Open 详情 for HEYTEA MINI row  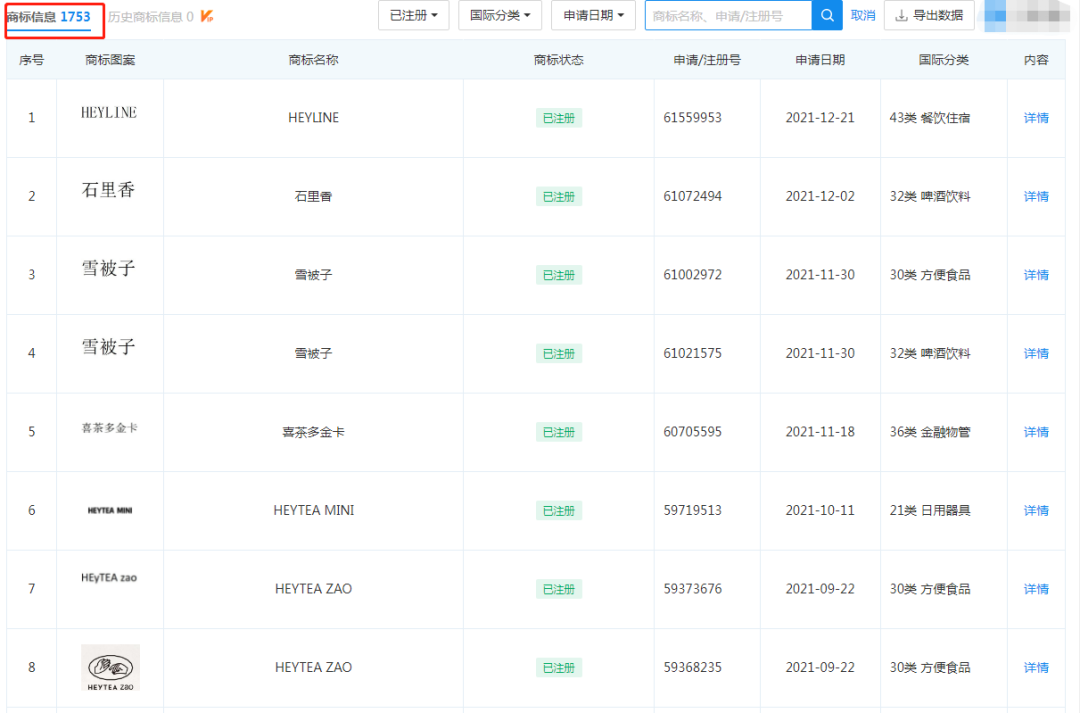coord(1036,510)
